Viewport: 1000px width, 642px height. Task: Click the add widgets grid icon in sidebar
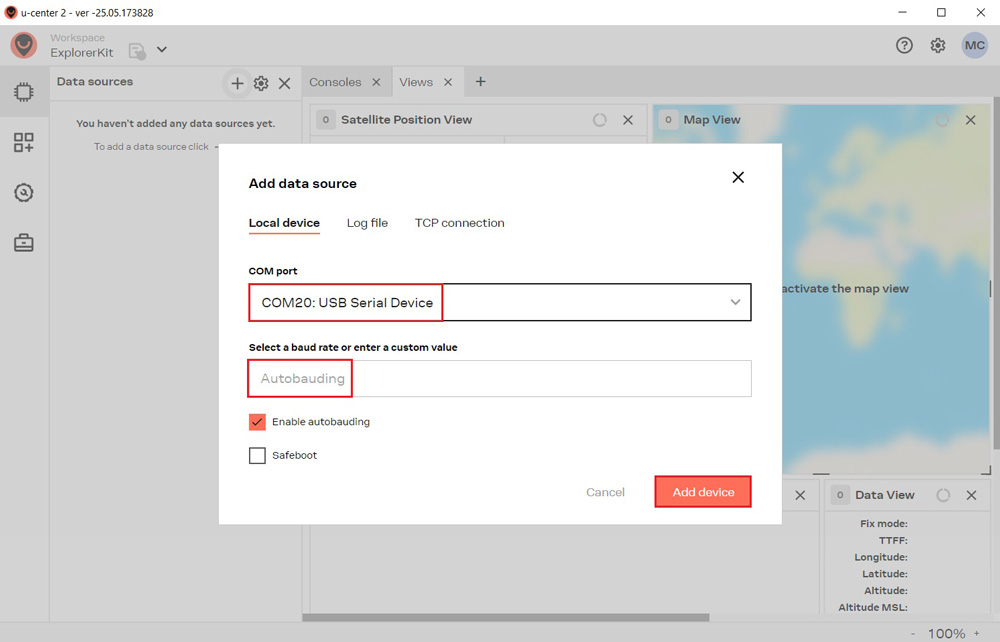[24, 143]
